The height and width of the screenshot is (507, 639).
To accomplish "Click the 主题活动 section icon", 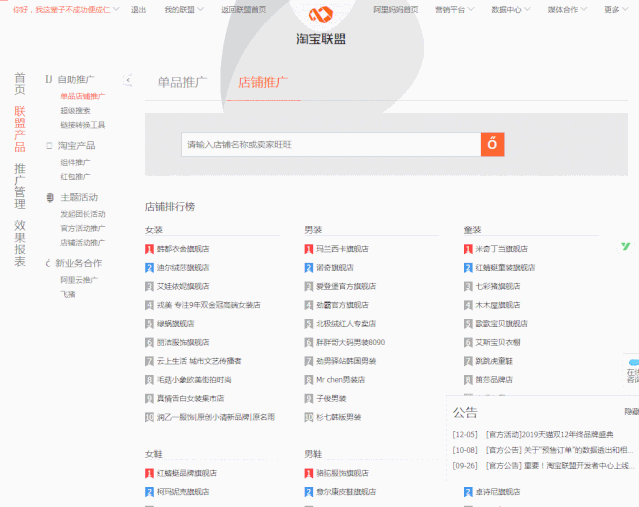I will 48,197.
